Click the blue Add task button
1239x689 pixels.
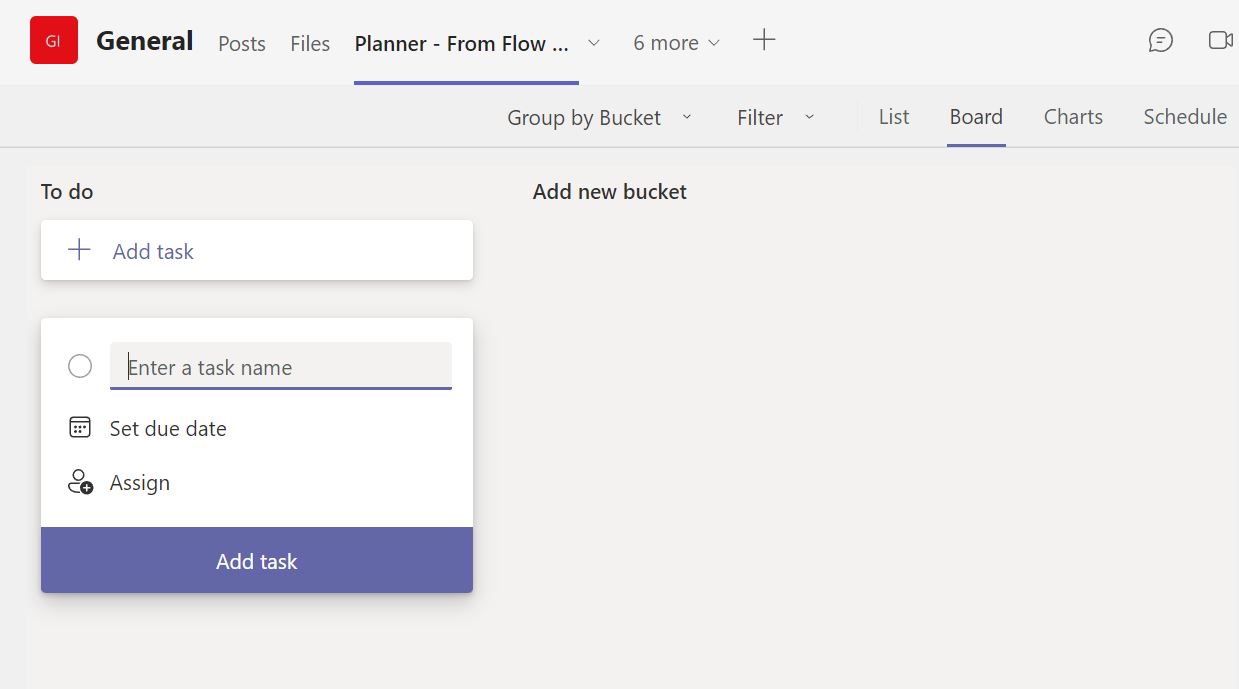point(256,561)
